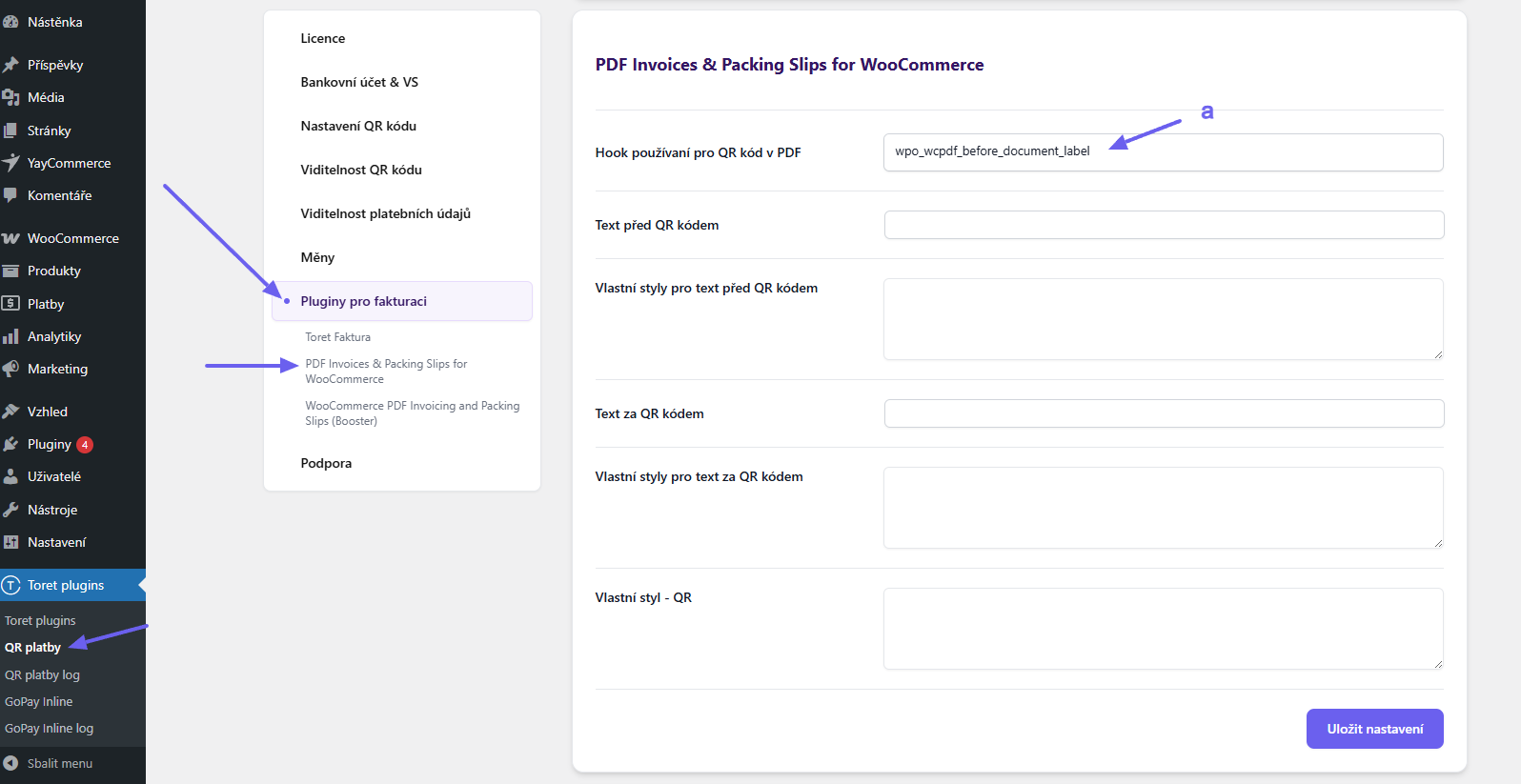Click the Uložit nastavení button
The height and width of the screenshot is (784, 1521).
coord(1374,729)
